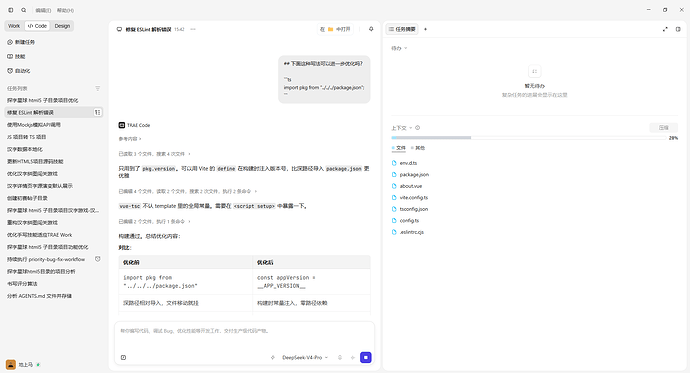Add a new panel tab with the plus icon
This screenshot has width=690, height=373.
(x=426, y=29)
